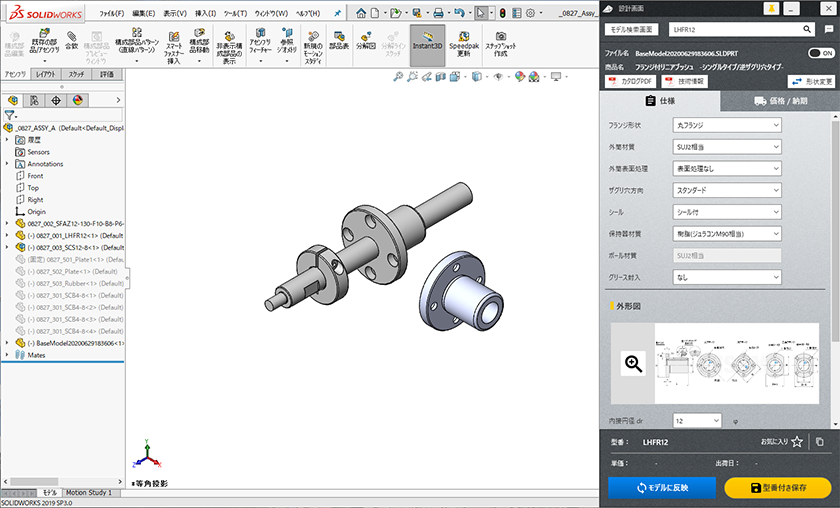The image size is (840, 508).
Task: Click the magnifier icon on outline drawing
Action: 633,364
